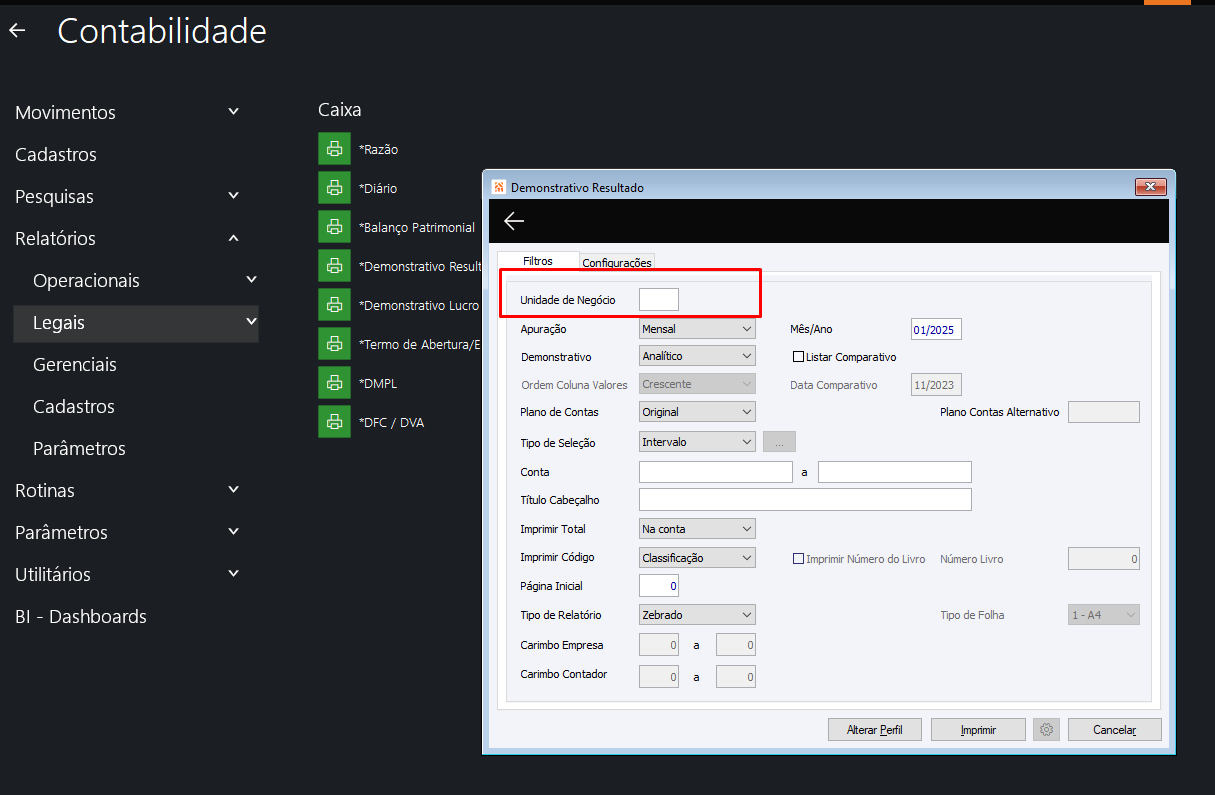Open the Demonstrativo dropdown showing Analítico
This screenshot has height=795, width=1215.
pos(697,356)
